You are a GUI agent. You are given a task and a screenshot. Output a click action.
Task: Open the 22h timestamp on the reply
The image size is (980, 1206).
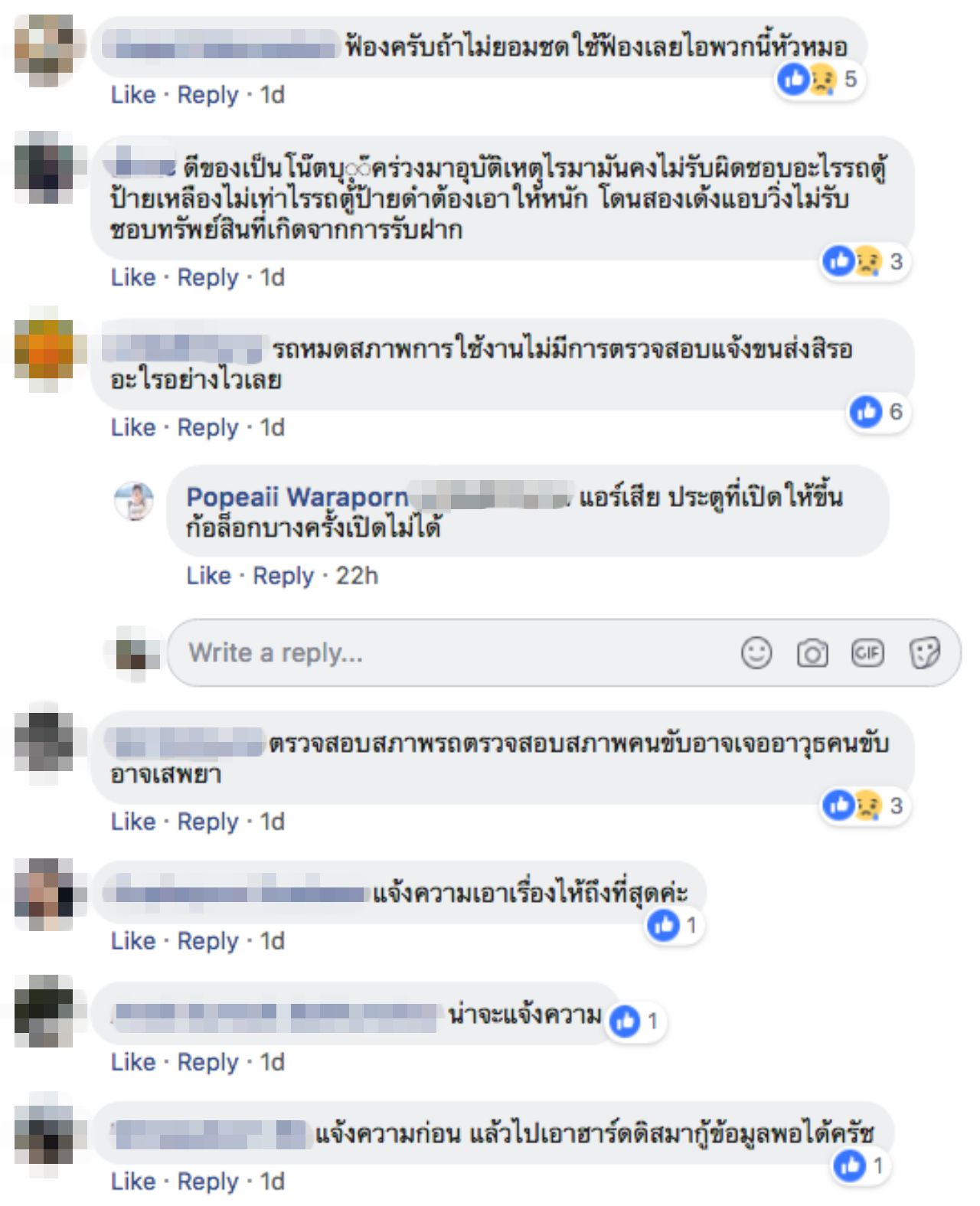pos(357,576)
